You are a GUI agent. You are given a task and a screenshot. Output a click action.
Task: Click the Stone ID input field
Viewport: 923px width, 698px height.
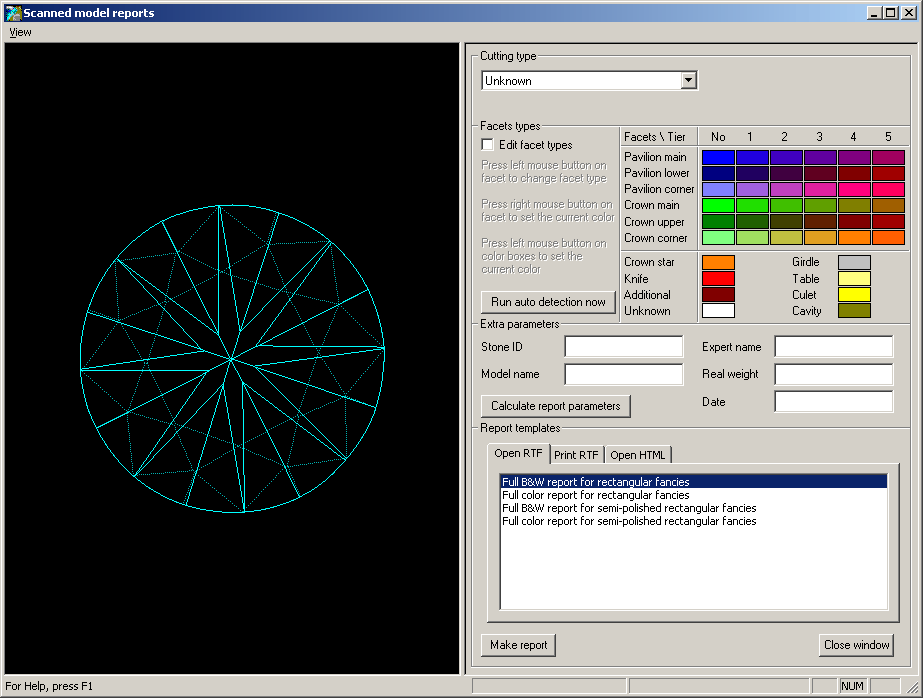623,347
